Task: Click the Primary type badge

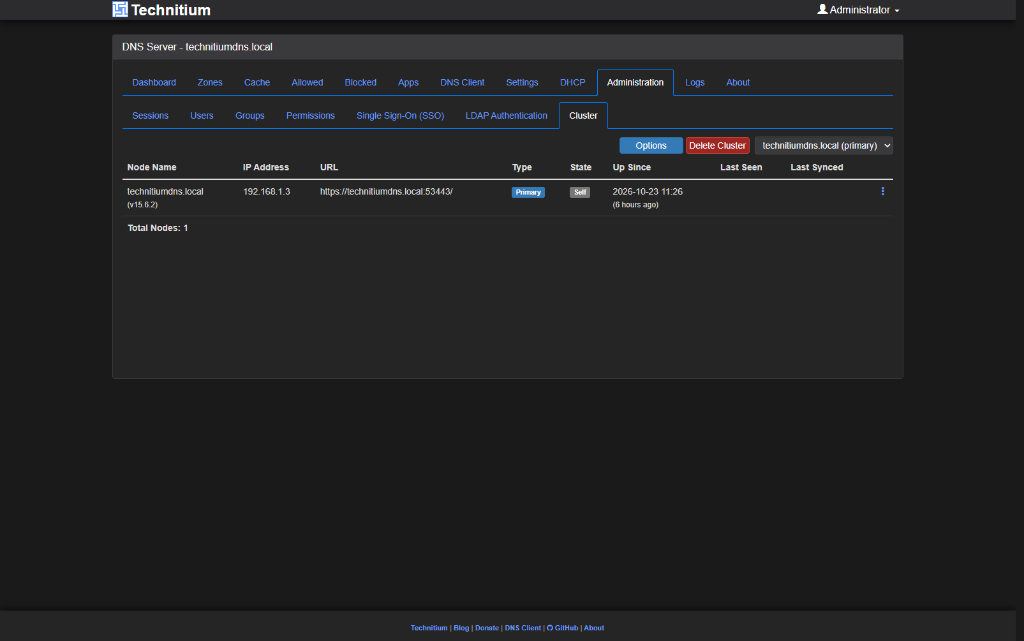Action: (528, 193)
